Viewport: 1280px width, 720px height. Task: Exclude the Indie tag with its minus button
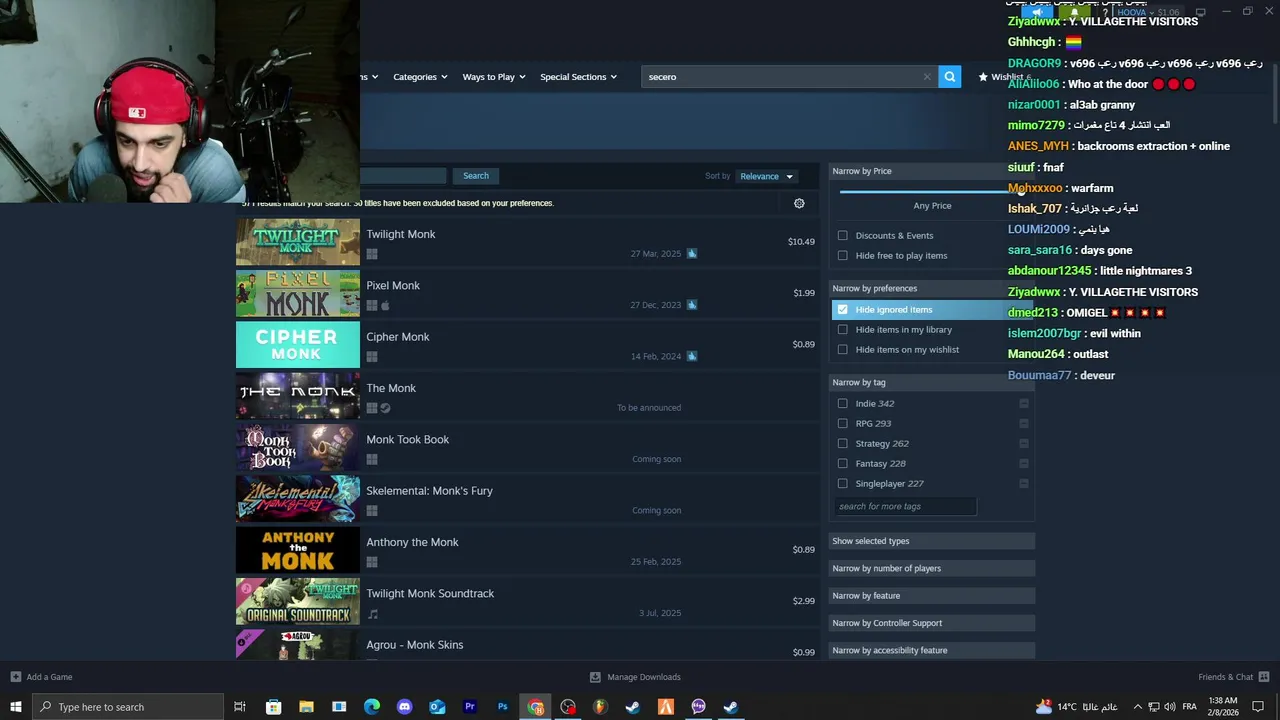pyautogui.click(x=1024, y=404)
